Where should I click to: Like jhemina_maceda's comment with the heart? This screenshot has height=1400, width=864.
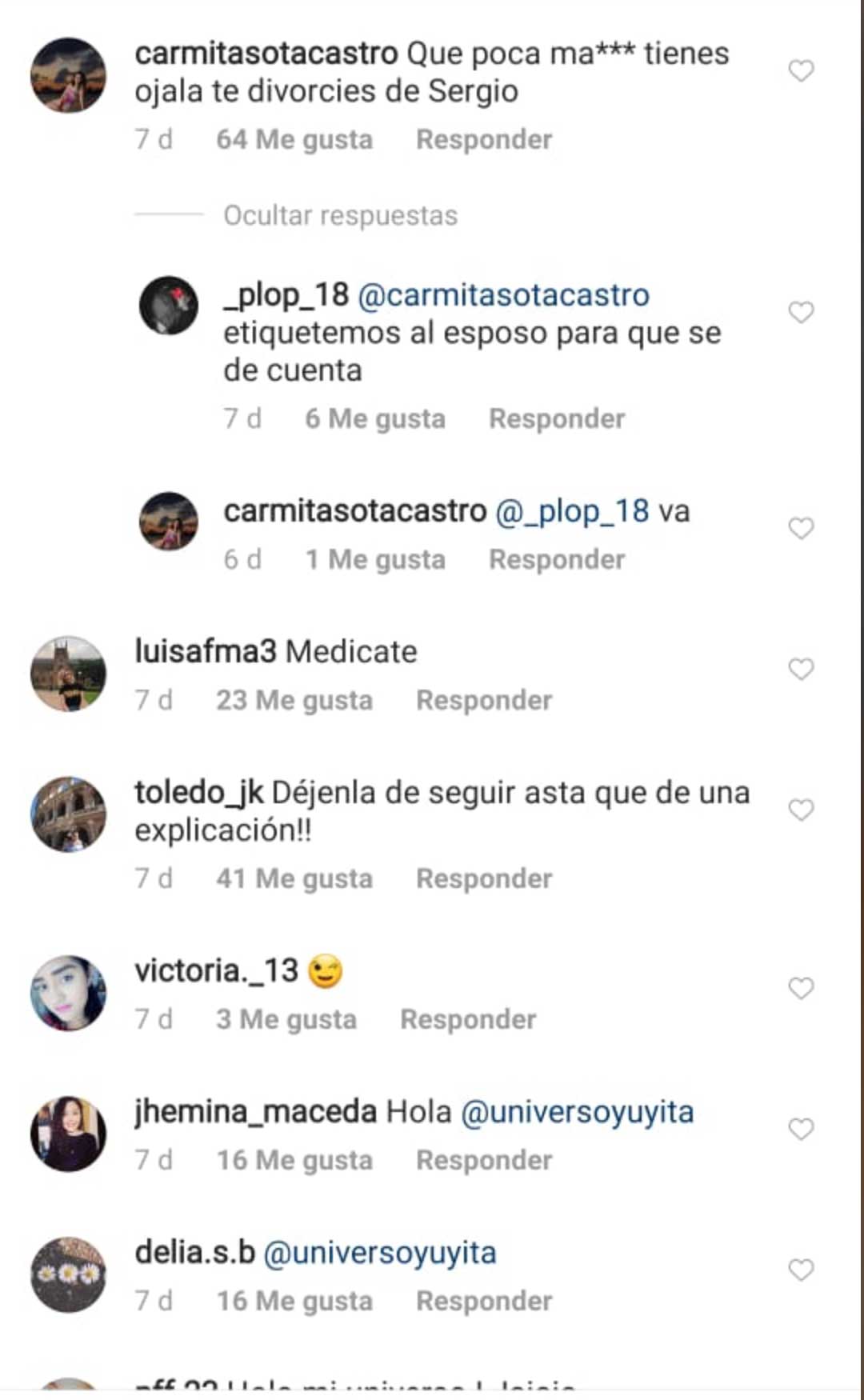[801, 1129]
